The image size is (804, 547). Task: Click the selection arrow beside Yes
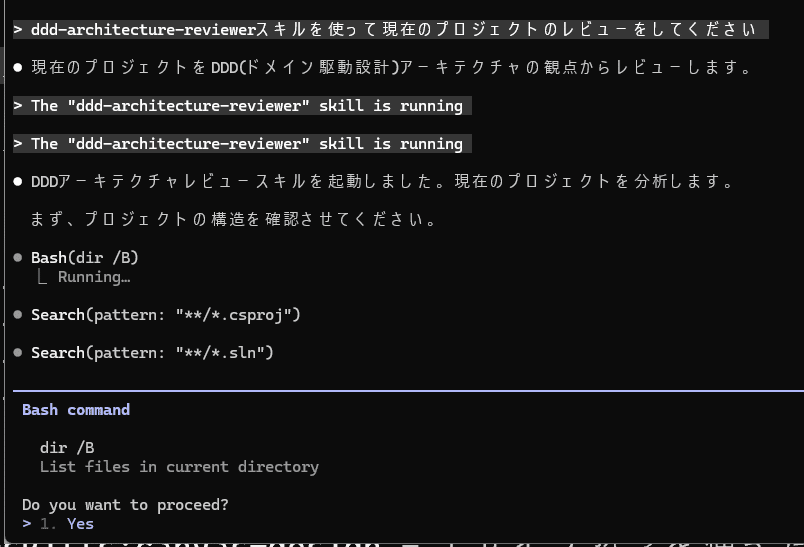point(27,523)
